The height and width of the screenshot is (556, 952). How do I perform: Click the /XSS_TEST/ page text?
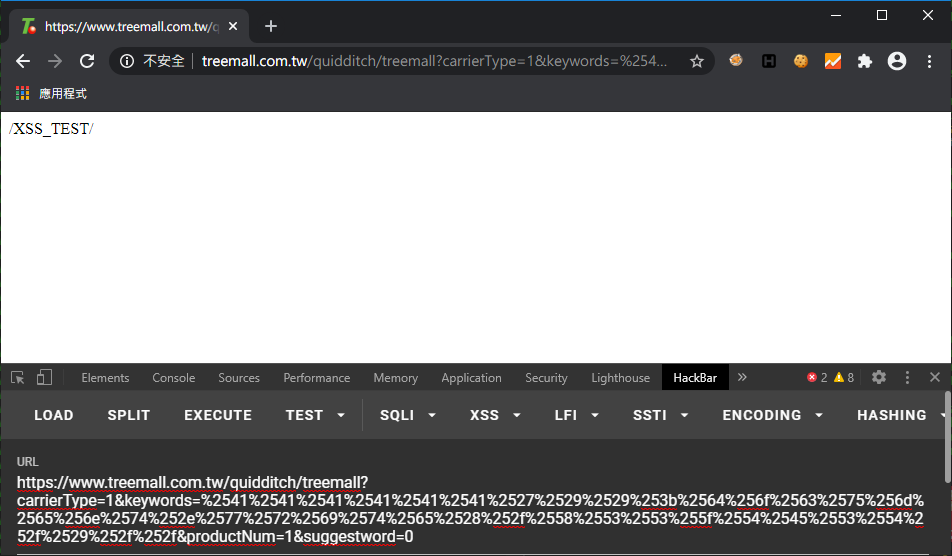51,129
